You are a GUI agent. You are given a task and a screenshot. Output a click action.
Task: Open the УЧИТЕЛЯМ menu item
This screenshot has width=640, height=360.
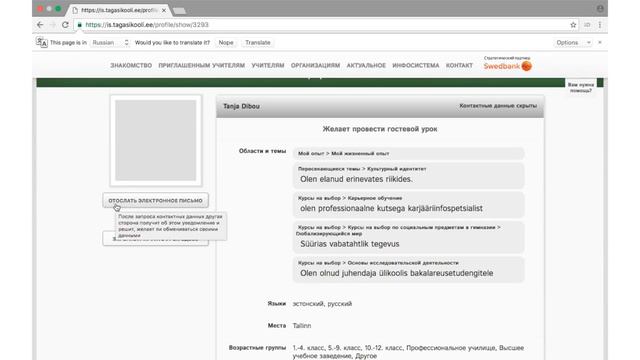click(x=268, y=65)
